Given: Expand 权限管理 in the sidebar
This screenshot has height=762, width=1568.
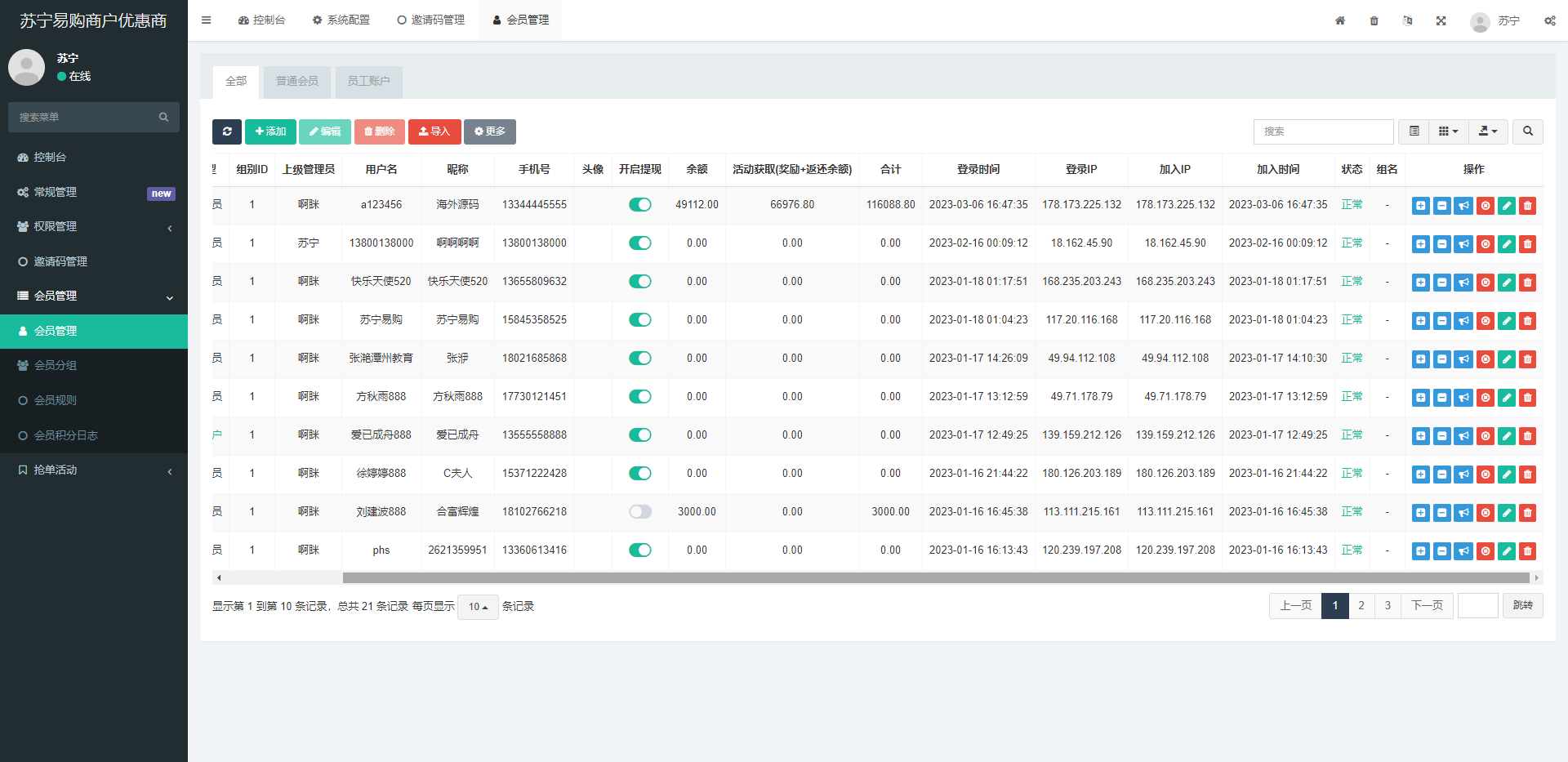Looking at the screenshot, I should (x=94, y=227).
